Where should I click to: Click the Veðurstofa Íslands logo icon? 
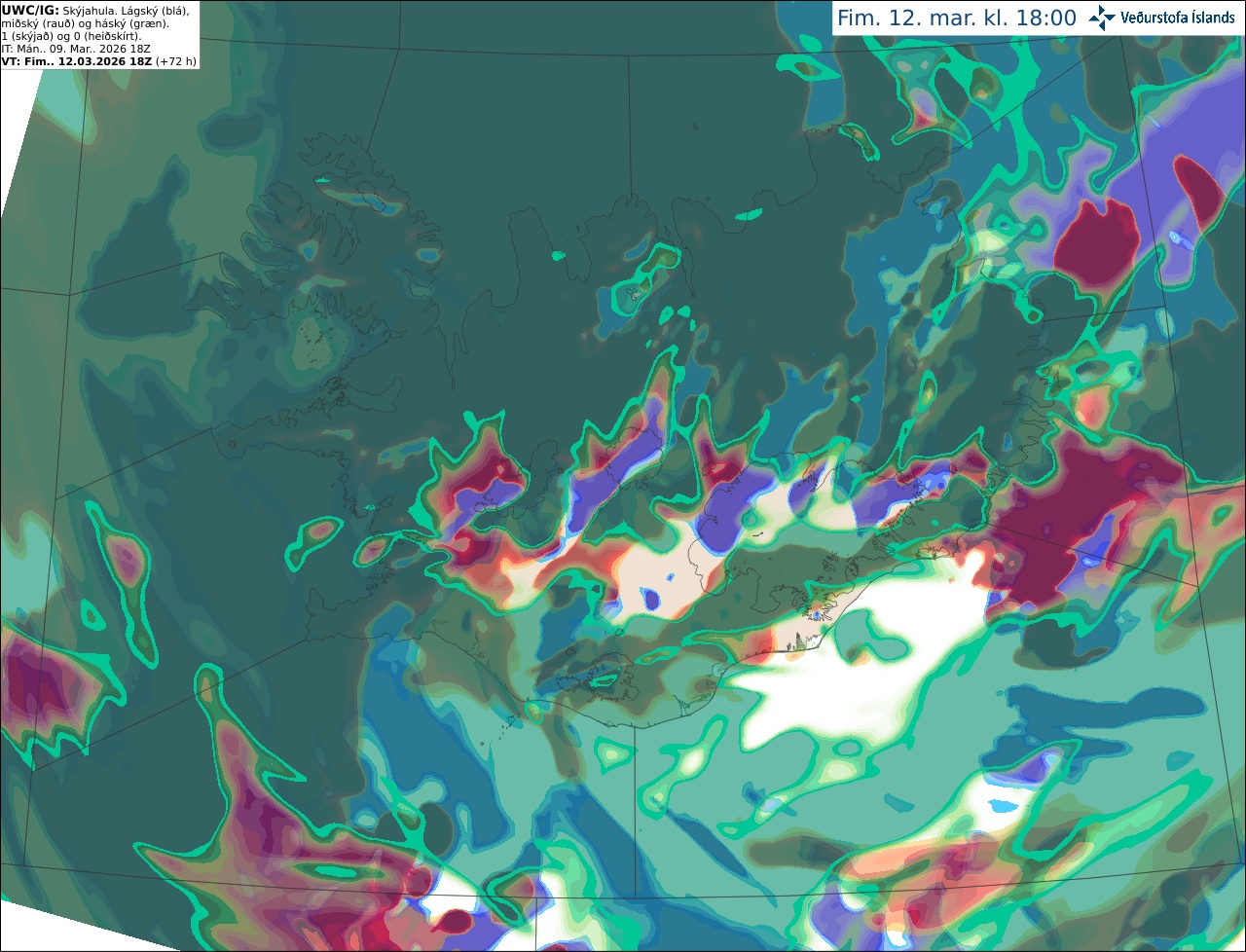pos(1102,18)
